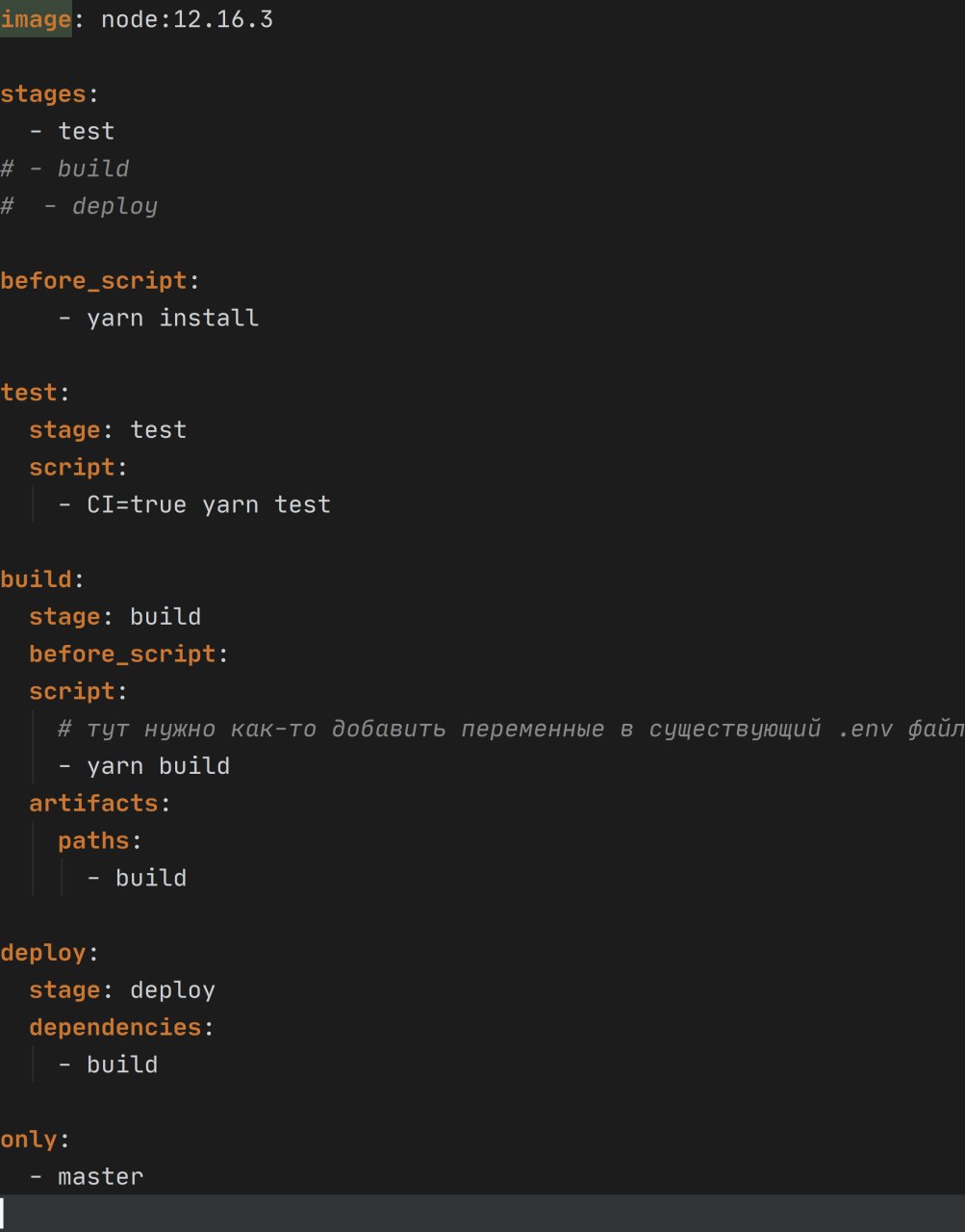
Task: Click the '- yarn install' line
Action: [159, 318]
